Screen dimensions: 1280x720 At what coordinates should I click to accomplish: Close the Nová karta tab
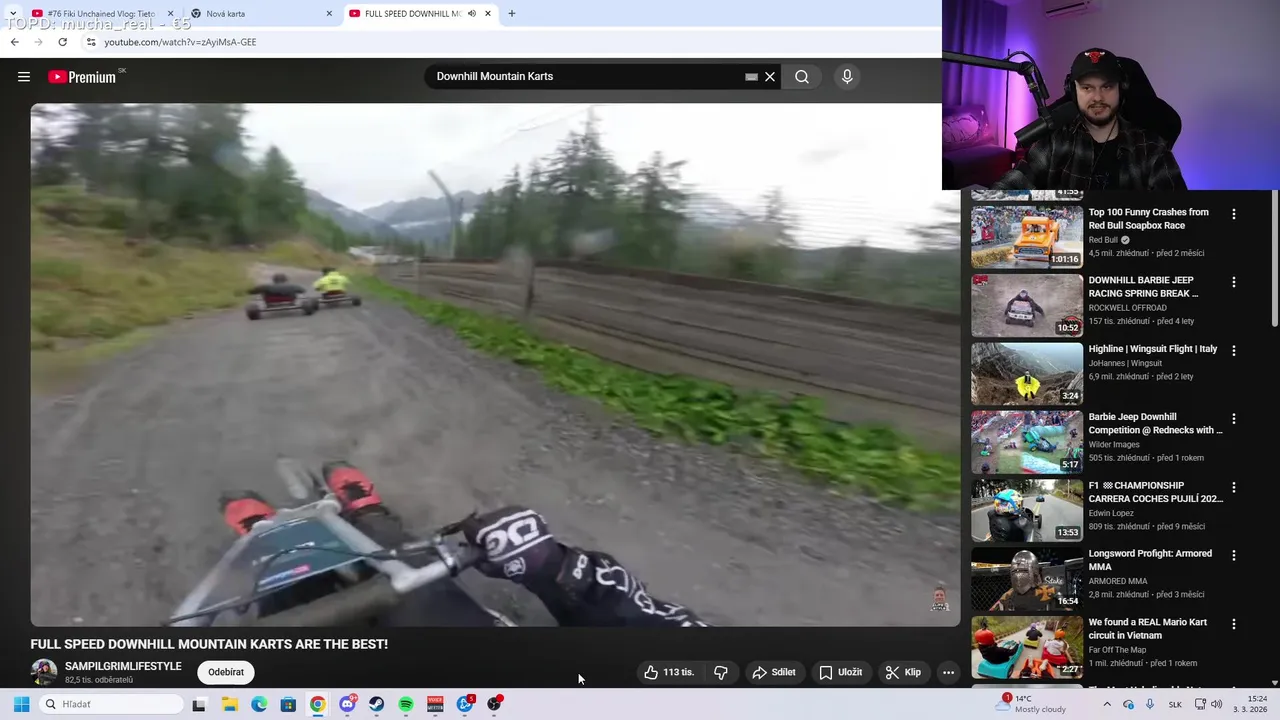coord(329,14)
